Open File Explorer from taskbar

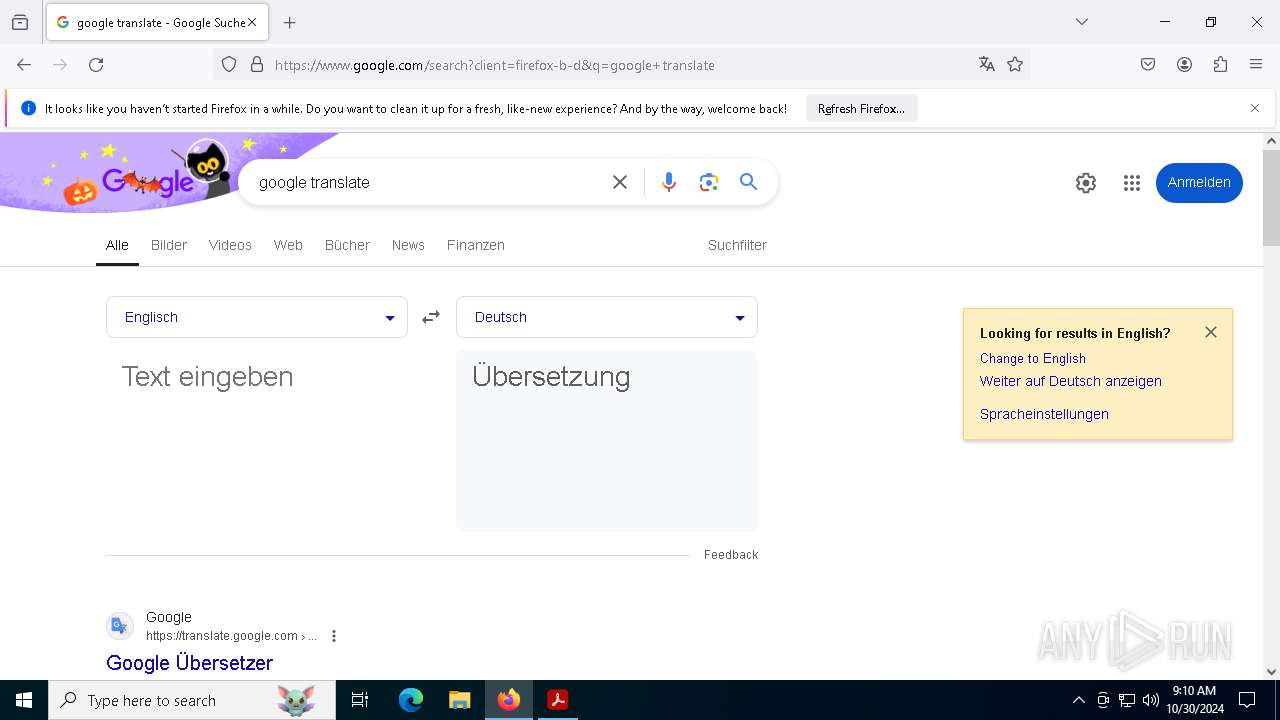pyautogui.click(x=459, y=700)
